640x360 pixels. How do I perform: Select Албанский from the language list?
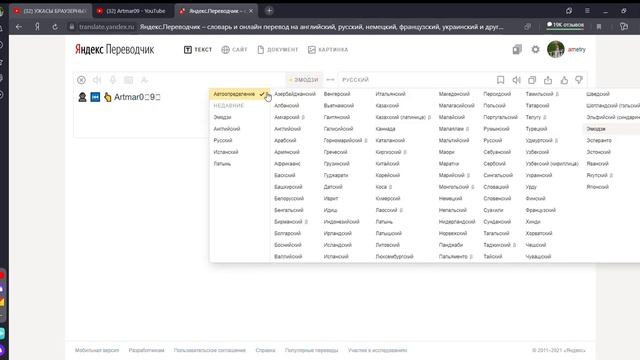(x=287, y=105)
